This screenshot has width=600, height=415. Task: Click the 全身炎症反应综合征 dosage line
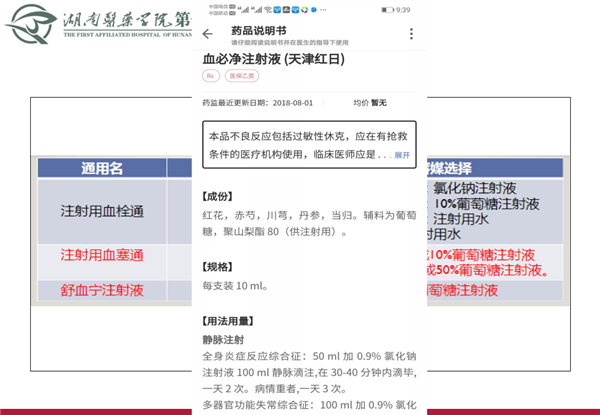pos(309,356)
